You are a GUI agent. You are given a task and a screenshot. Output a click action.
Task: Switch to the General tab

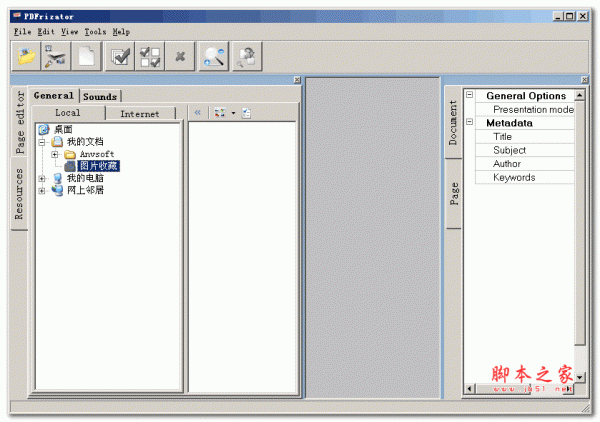[x=54, y=96]
